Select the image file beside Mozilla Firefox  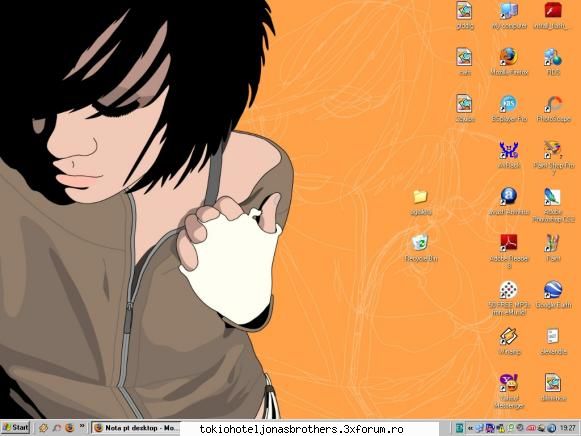pos(464,61)
